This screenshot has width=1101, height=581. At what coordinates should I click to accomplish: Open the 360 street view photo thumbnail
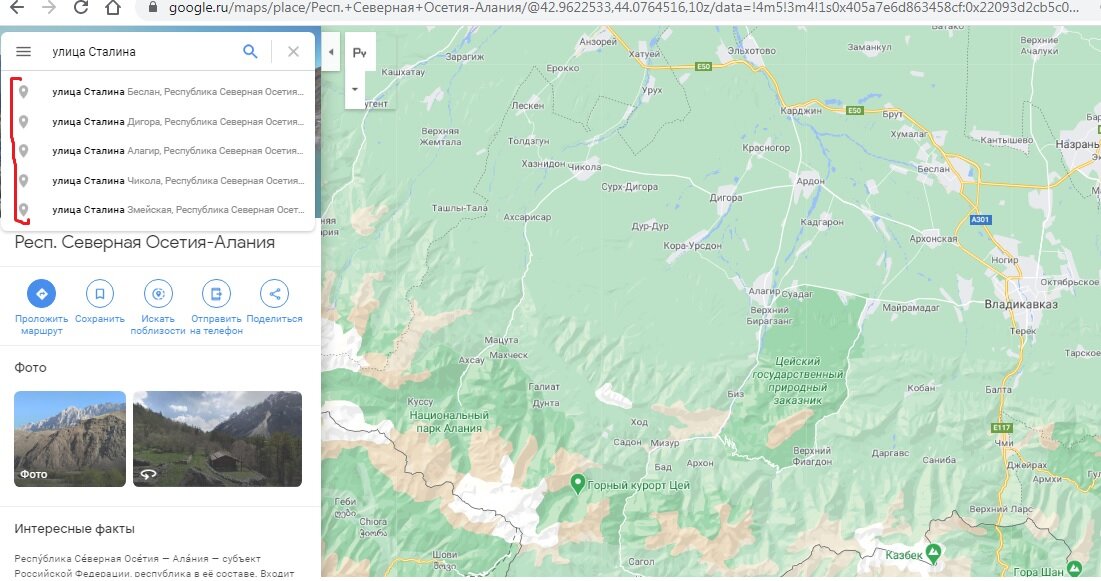point(218,439)
